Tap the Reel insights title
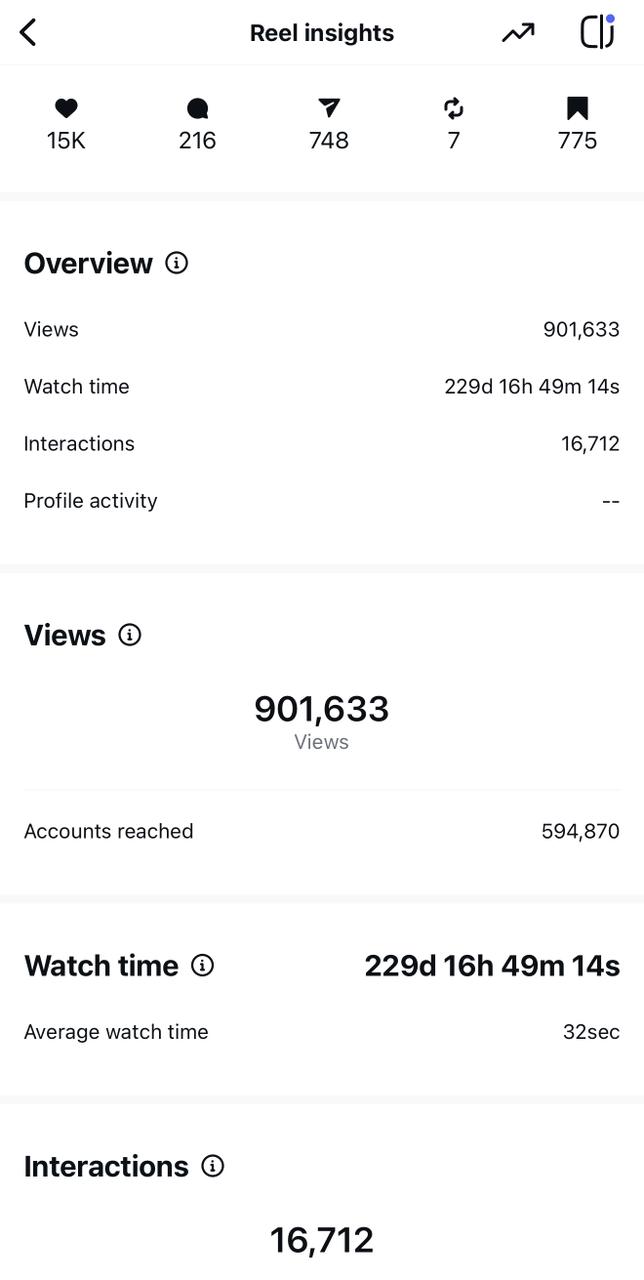Viewport: 644px width, 1280px height. point(322,33)
